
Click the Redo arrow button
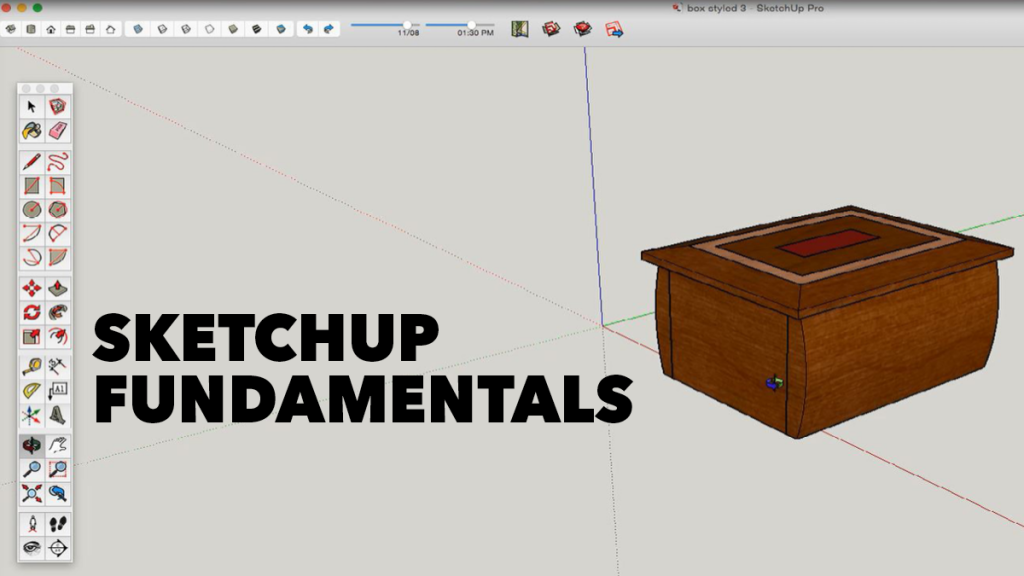coord(328,29)
